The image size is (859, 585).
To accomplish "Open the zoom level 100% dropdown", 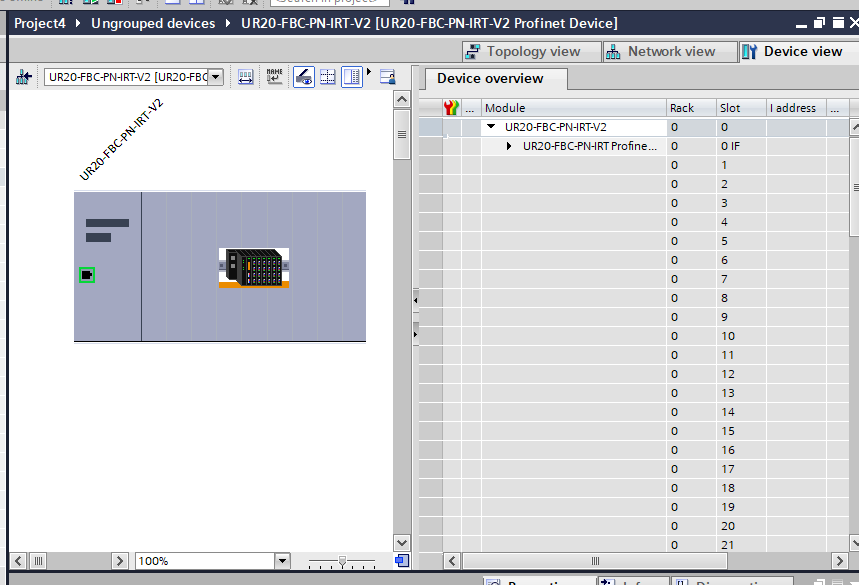I will [x=282, y=561].
